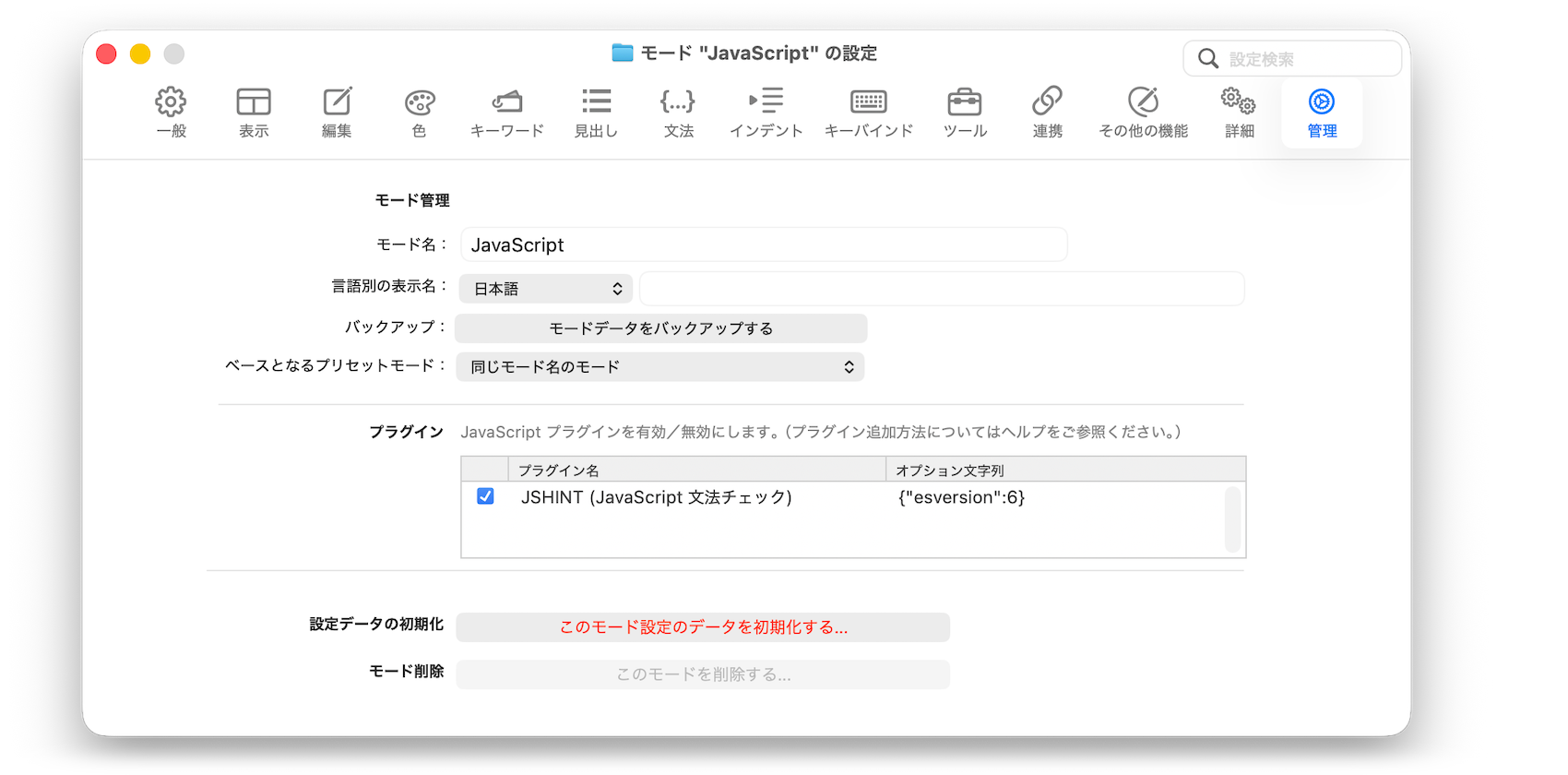
Task: Open the 同じモード名のモード preset dropdown
Action: pyautogui.click(x=660, y=367)
